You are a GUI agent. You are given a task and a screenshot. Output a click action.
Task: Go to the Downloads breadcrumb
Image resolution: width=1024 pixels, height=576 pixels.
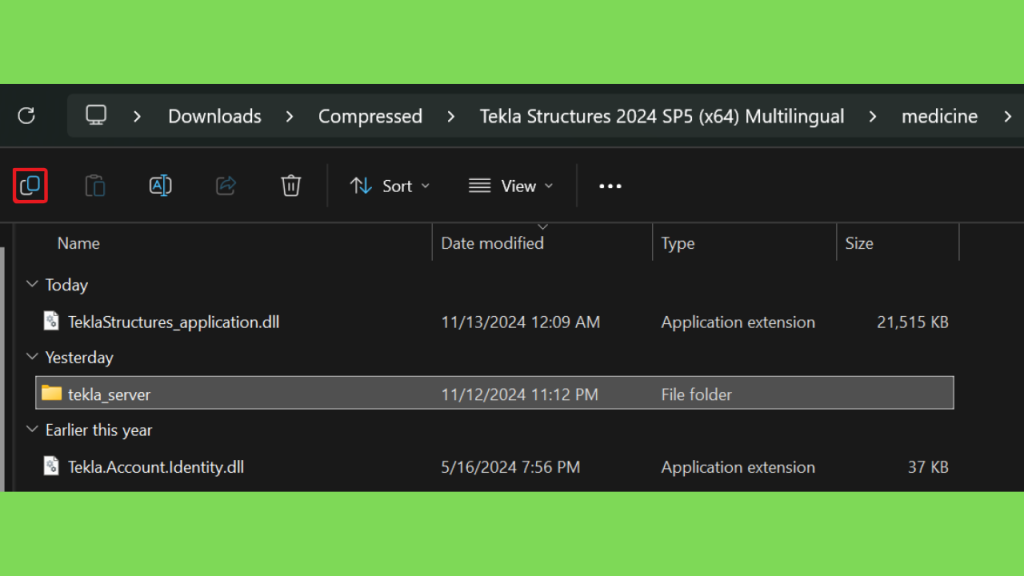(x=215, y=116)
